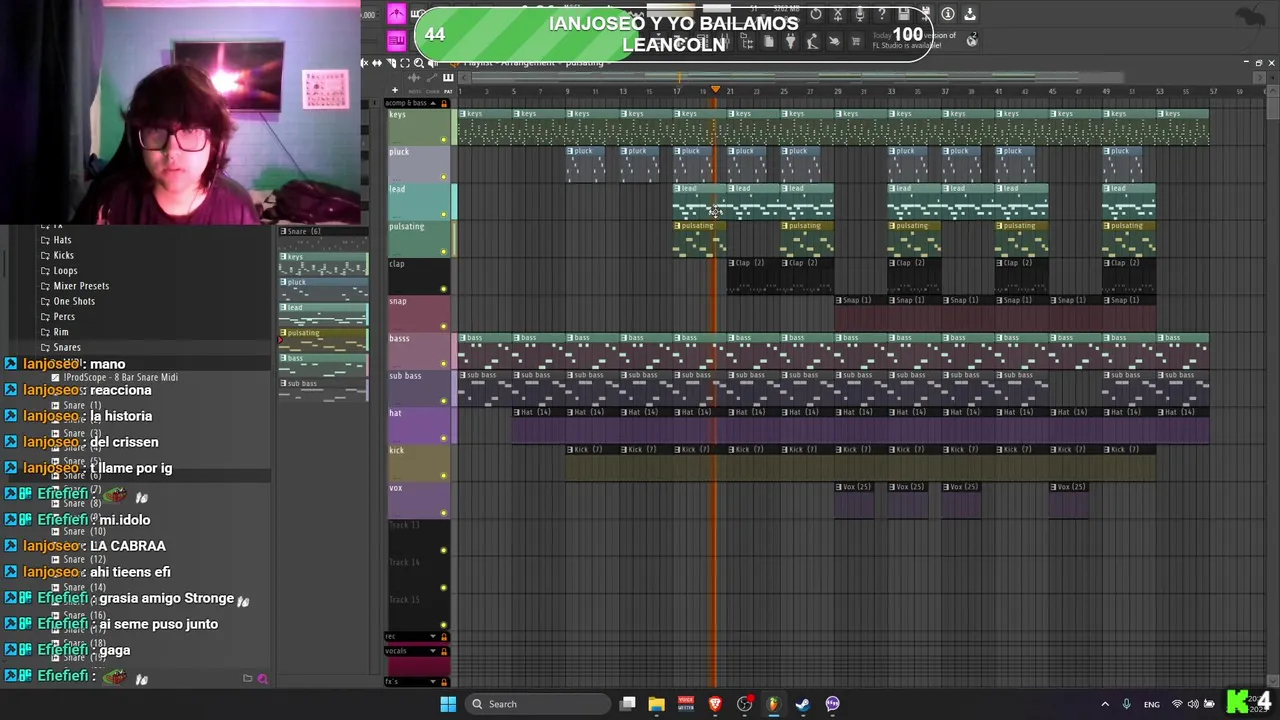Image resolution: width=1280 pixels, height=720 pixels.
Task: Click the undo history circular arrow icon
Action: tap(816, 14)
